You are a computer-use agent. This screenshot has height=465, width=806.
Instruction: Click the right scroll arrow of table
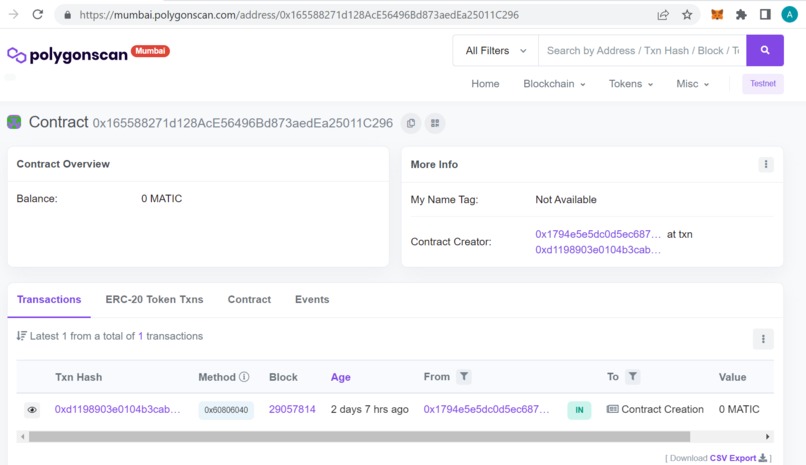767,437
